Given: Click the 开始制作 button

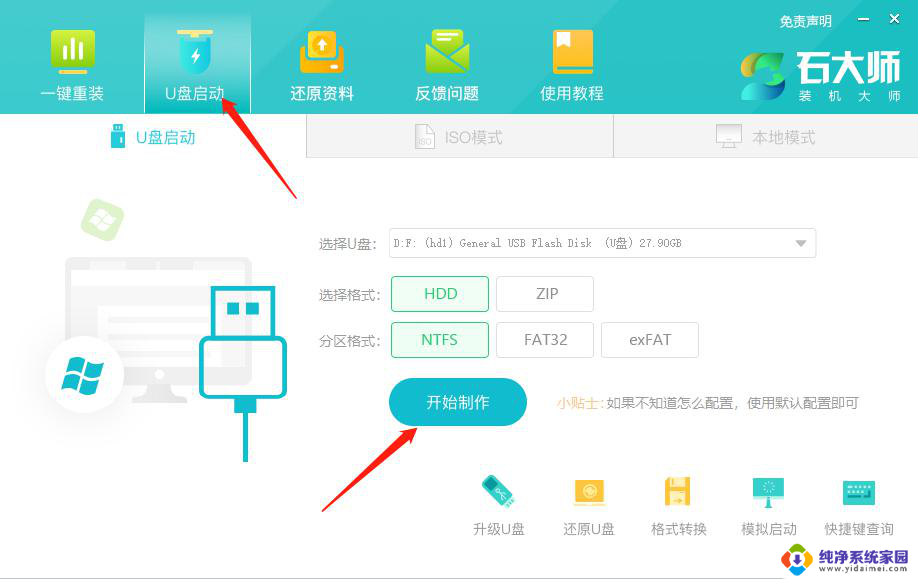Looking at the screenshot, I should pyautogui.click(x=458, y=402).
